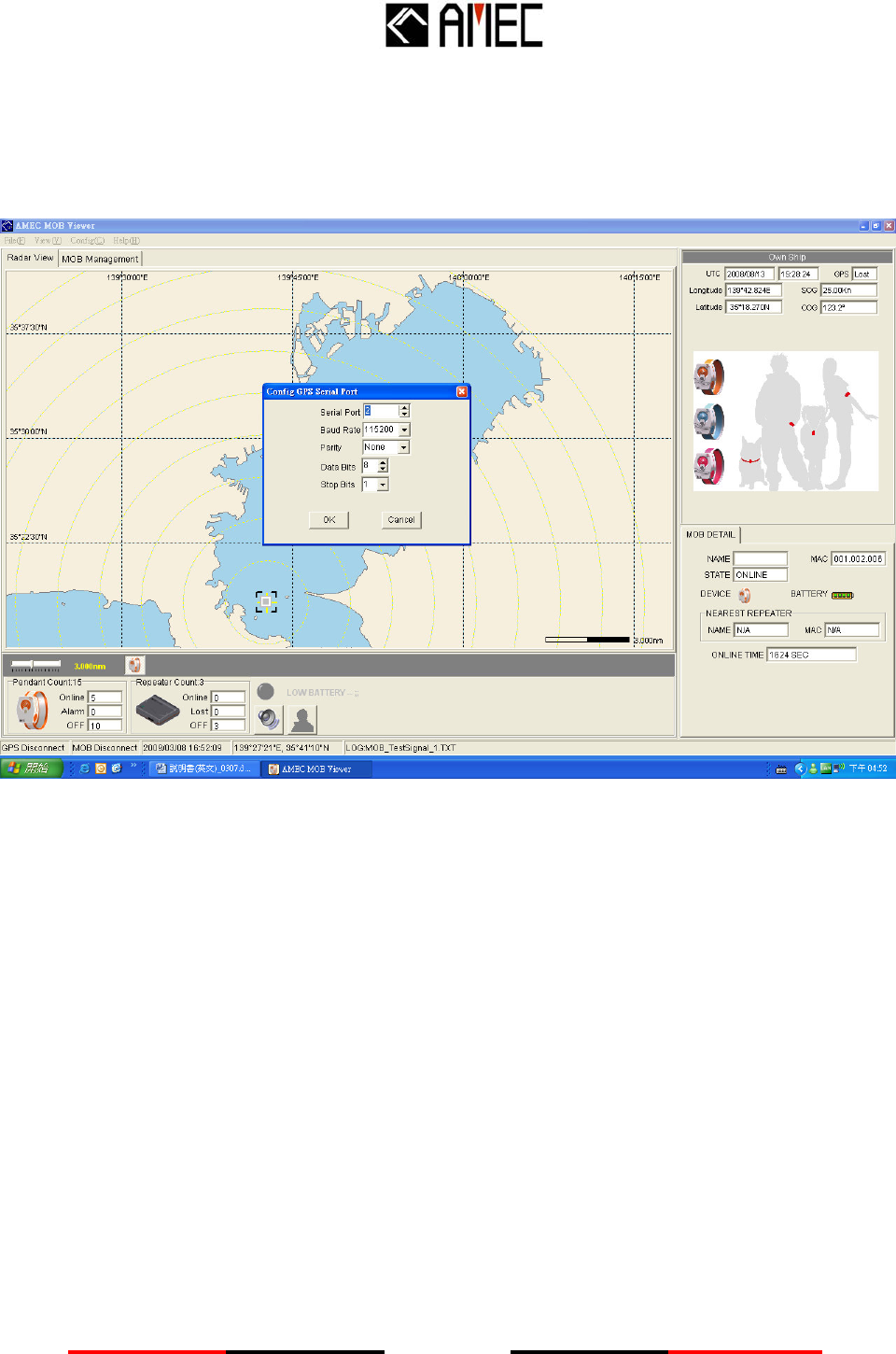
Task: Click the pink wristband pendant image
Action: coord(709,466)
